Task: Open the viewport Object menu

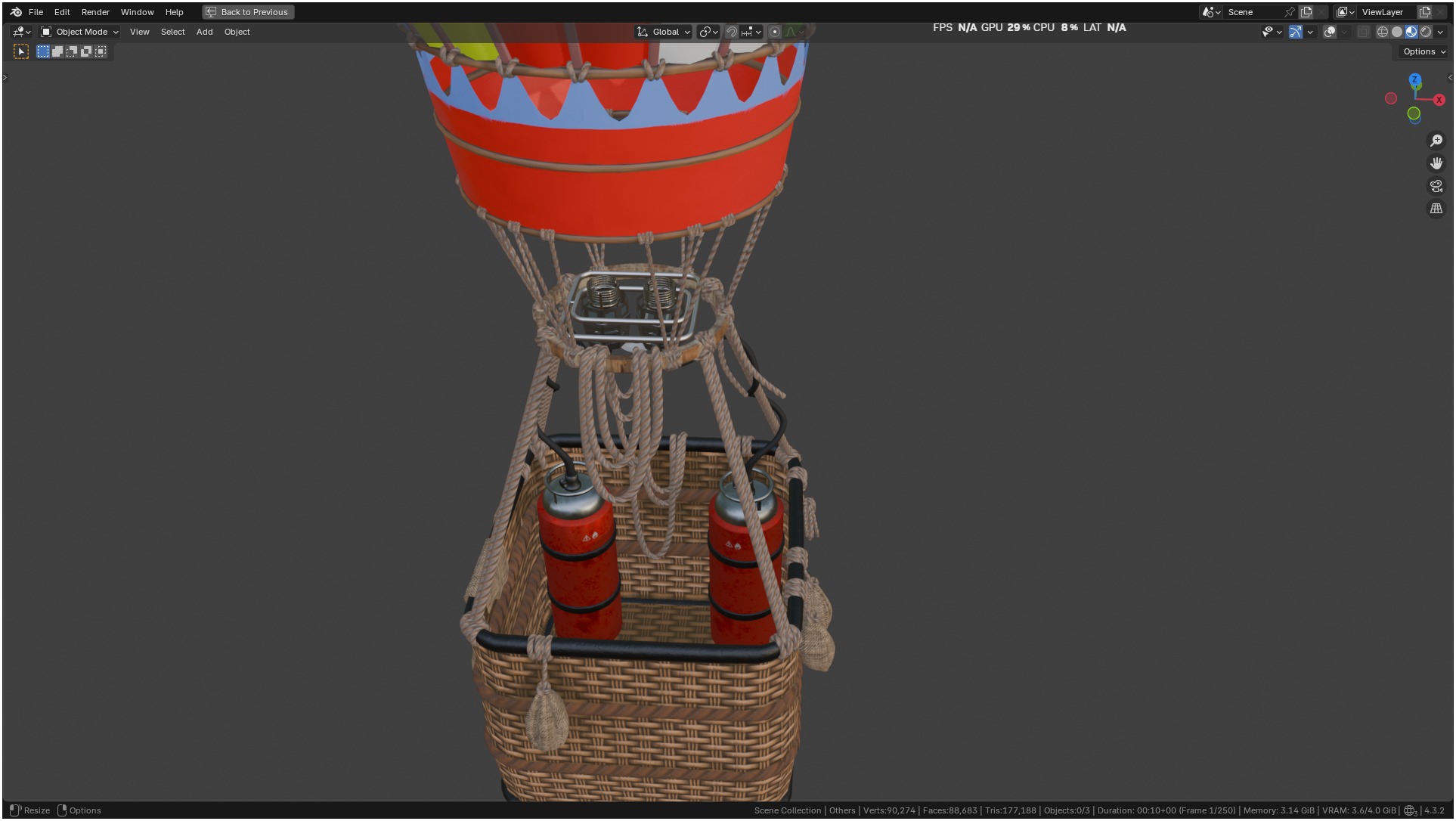Action: (x=237, y=32)
